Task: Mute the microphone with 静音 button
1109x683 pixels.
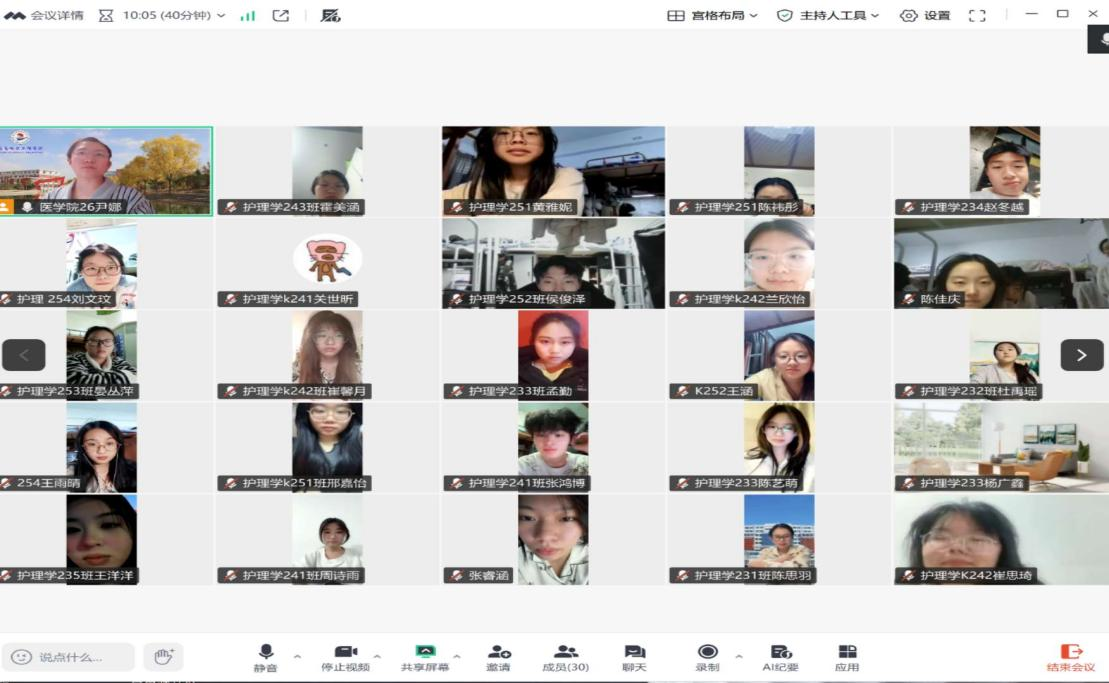Action: 265,657
